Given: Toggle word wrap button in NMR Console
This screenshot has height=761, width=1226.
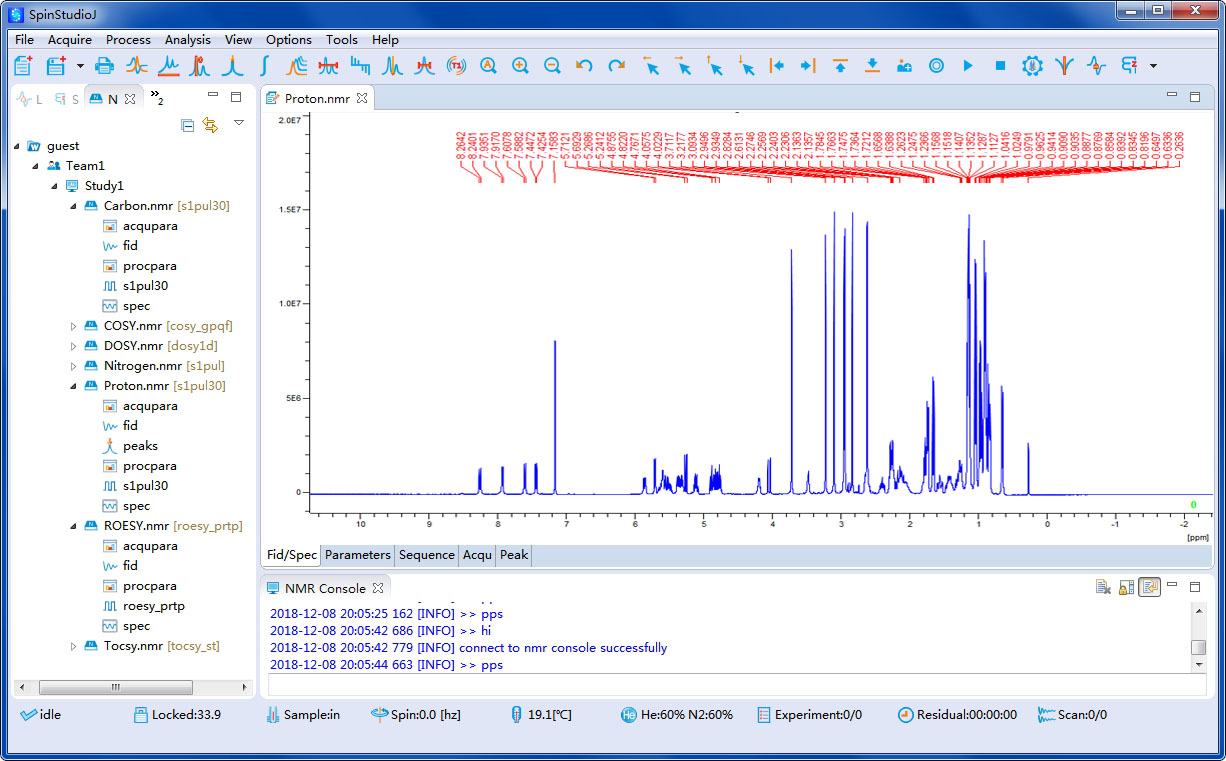Looking at the screenshot, I should coord(1150,587).
